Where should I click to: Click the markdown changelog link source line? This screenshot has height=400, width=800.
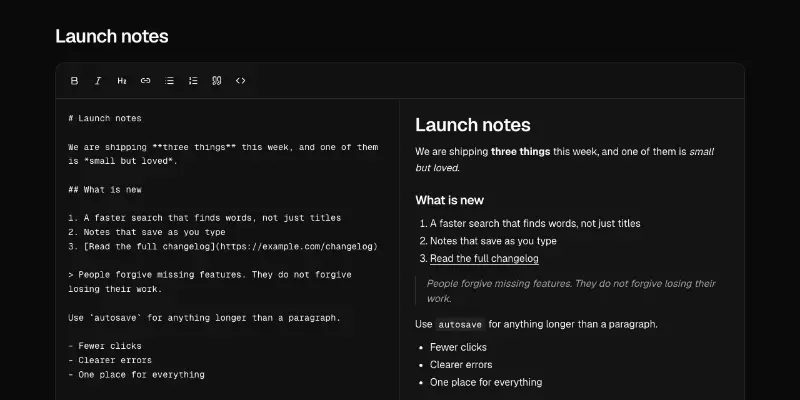point(223,246)
